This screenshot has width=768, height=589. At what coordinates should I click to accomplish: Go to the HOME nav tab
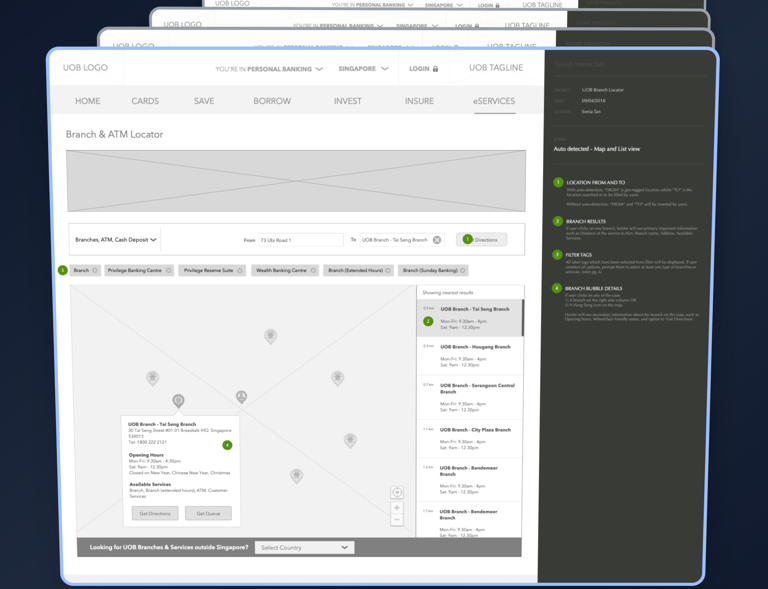pos(88,101)
